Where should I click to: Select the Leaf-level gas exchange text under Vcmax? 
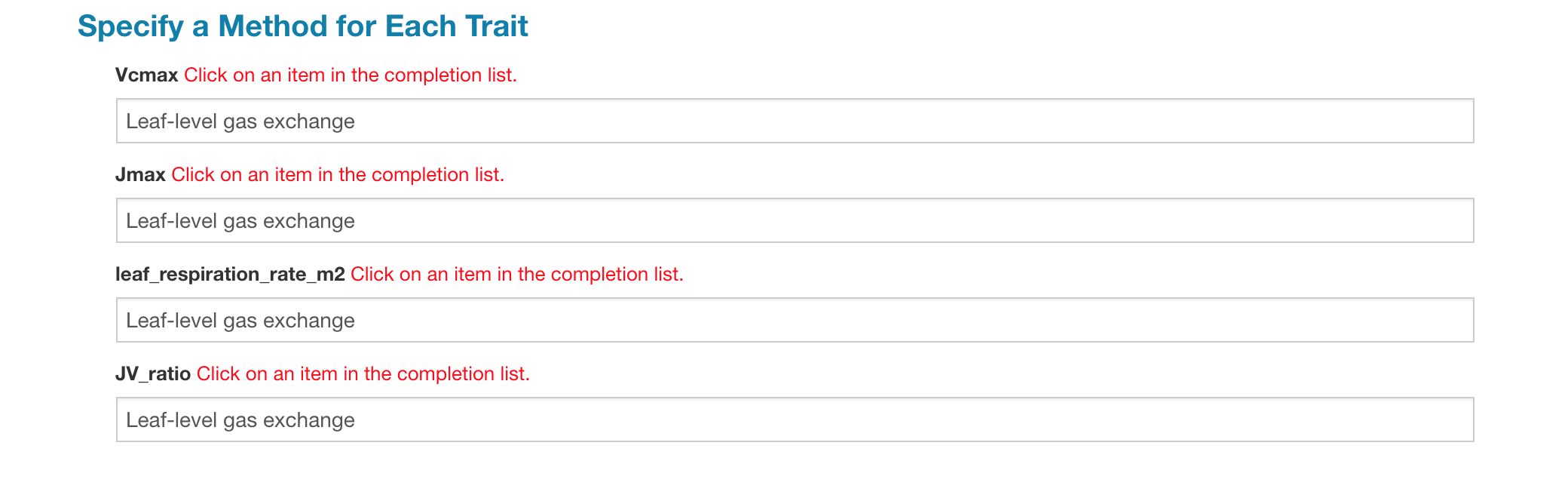(x=240, y=120)
